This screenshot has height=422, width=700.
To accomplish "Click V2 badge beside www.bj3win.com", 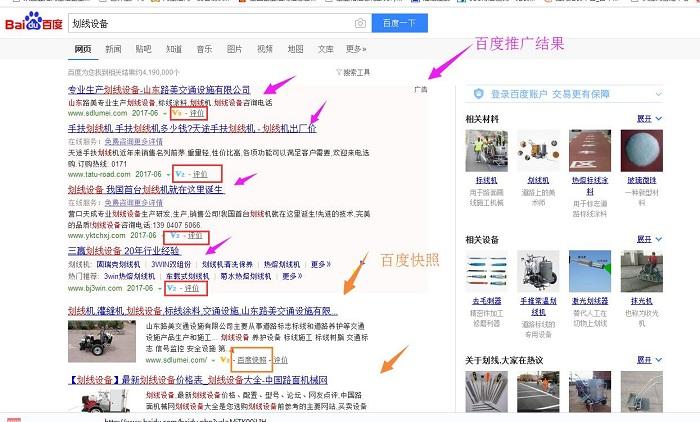I will [x=171, y=288].
